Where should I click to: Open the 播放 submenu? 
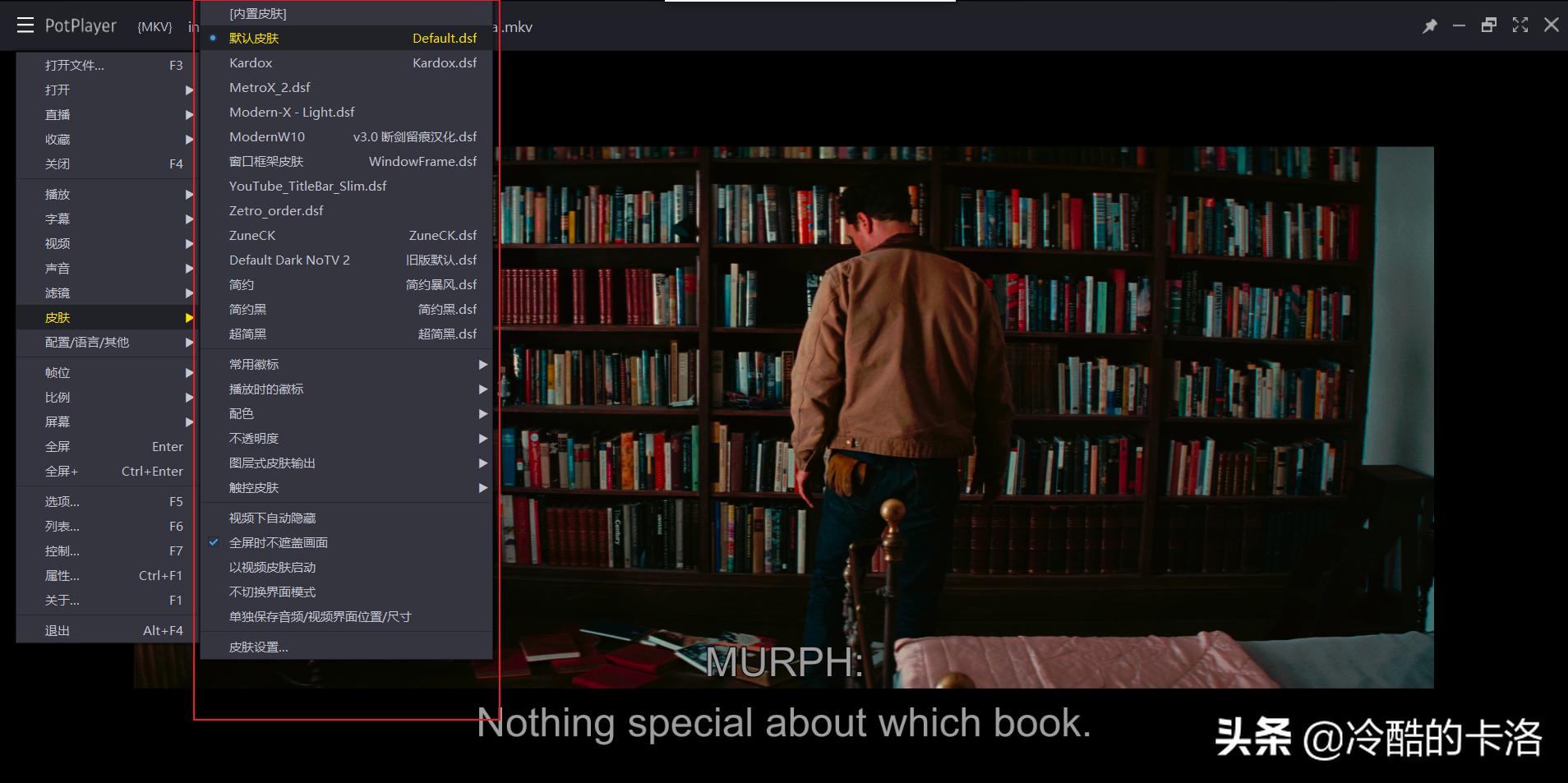coord(107,194)
